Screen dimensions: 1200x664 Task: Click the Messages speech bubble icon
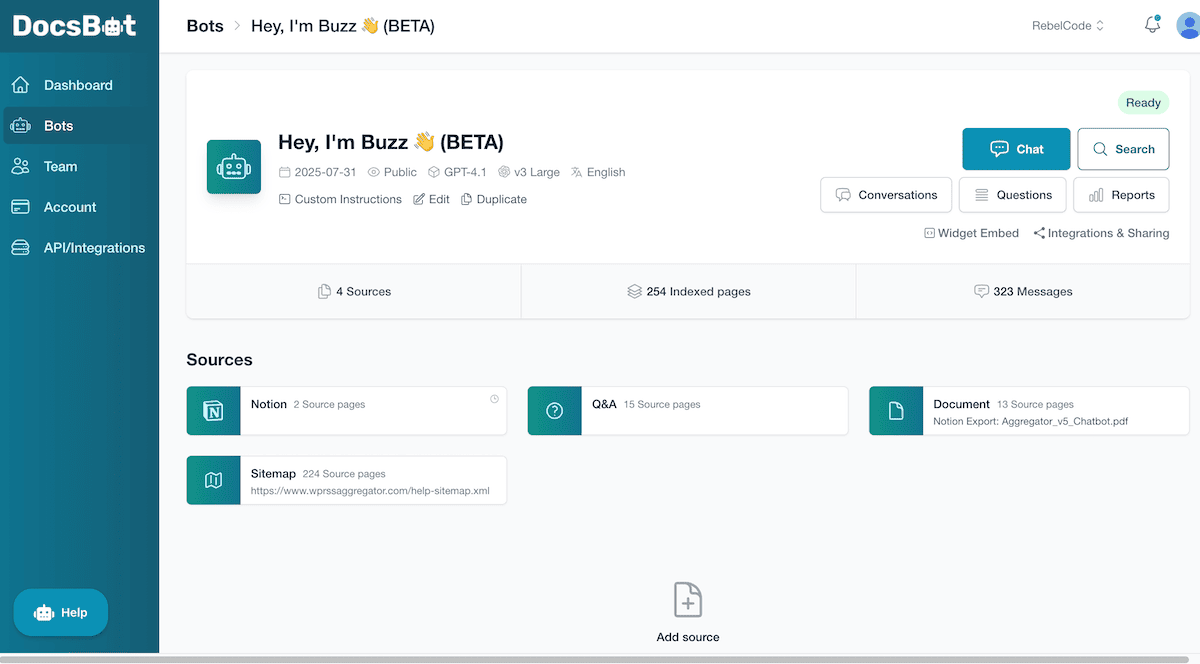981,292
